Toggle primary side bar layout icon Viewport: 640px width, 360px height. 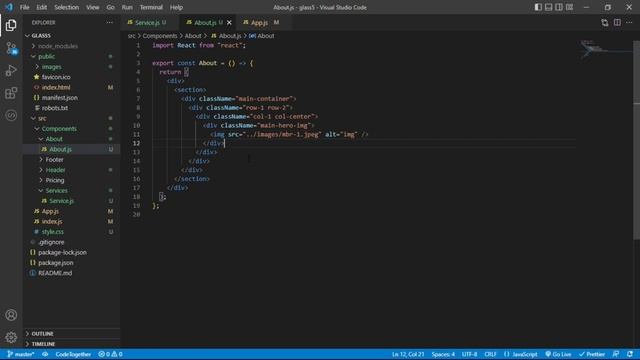point(538,7)
